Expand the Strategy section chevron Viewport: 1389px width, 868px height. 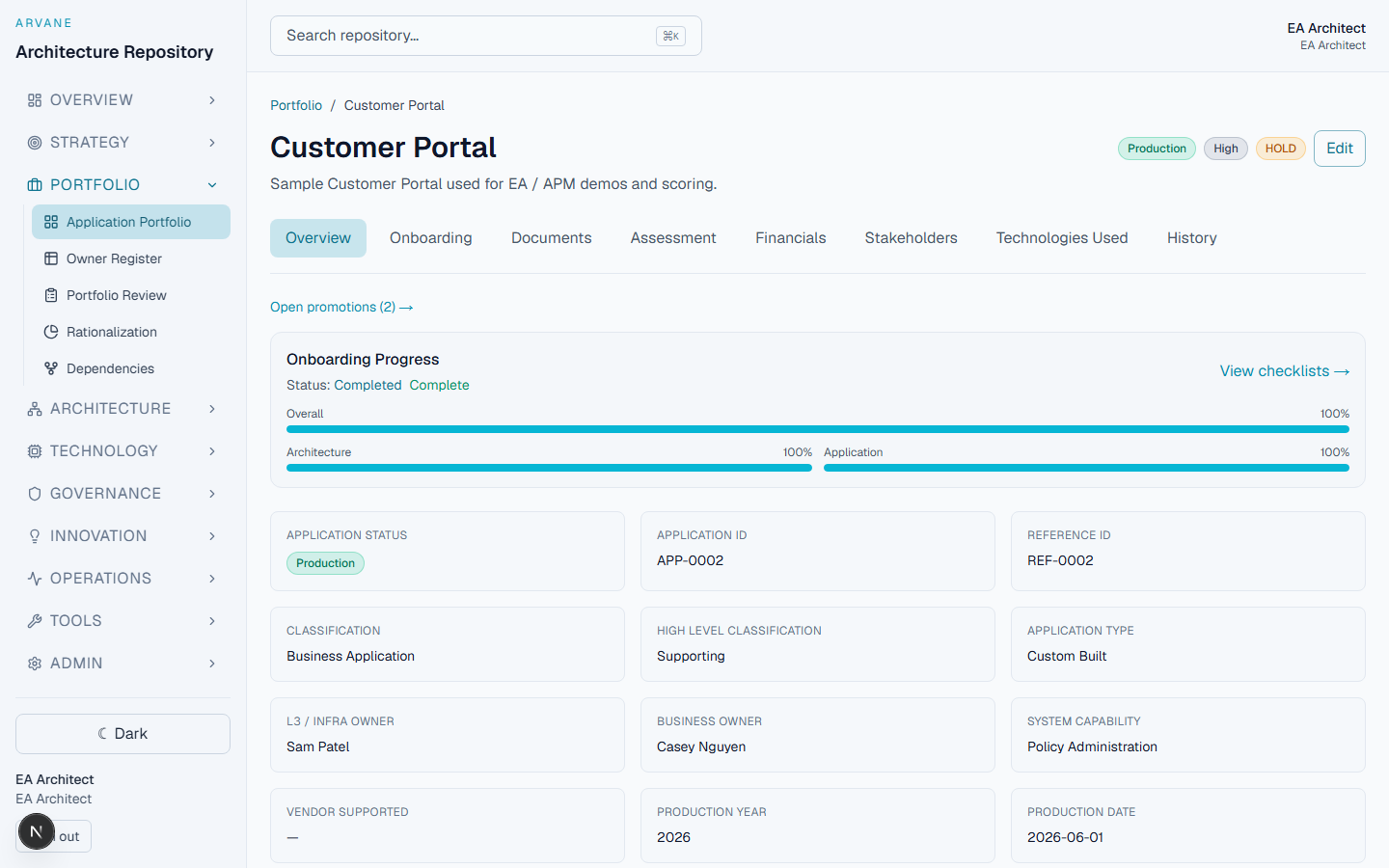(x=212, y=143)
